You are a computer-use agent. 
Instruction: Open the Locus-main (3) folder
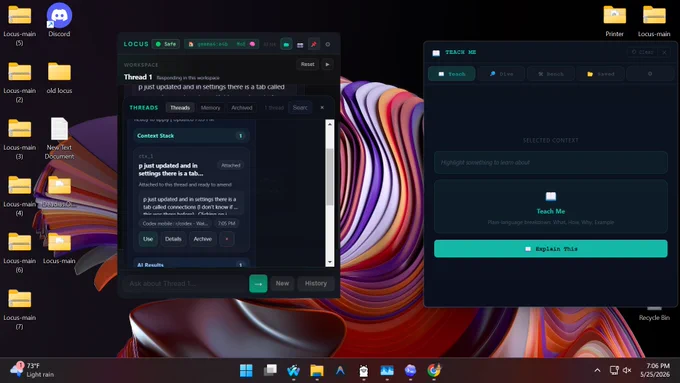click(20, 138)
